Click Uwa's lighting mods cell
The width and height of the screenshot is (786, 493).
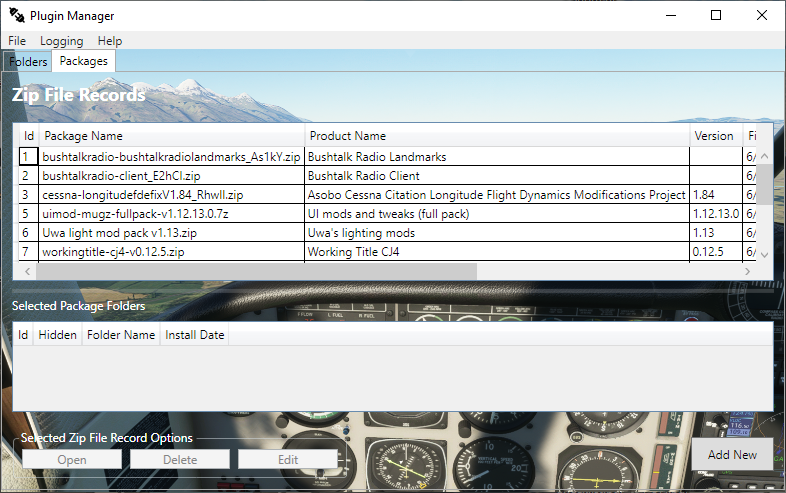coord(497,233)
